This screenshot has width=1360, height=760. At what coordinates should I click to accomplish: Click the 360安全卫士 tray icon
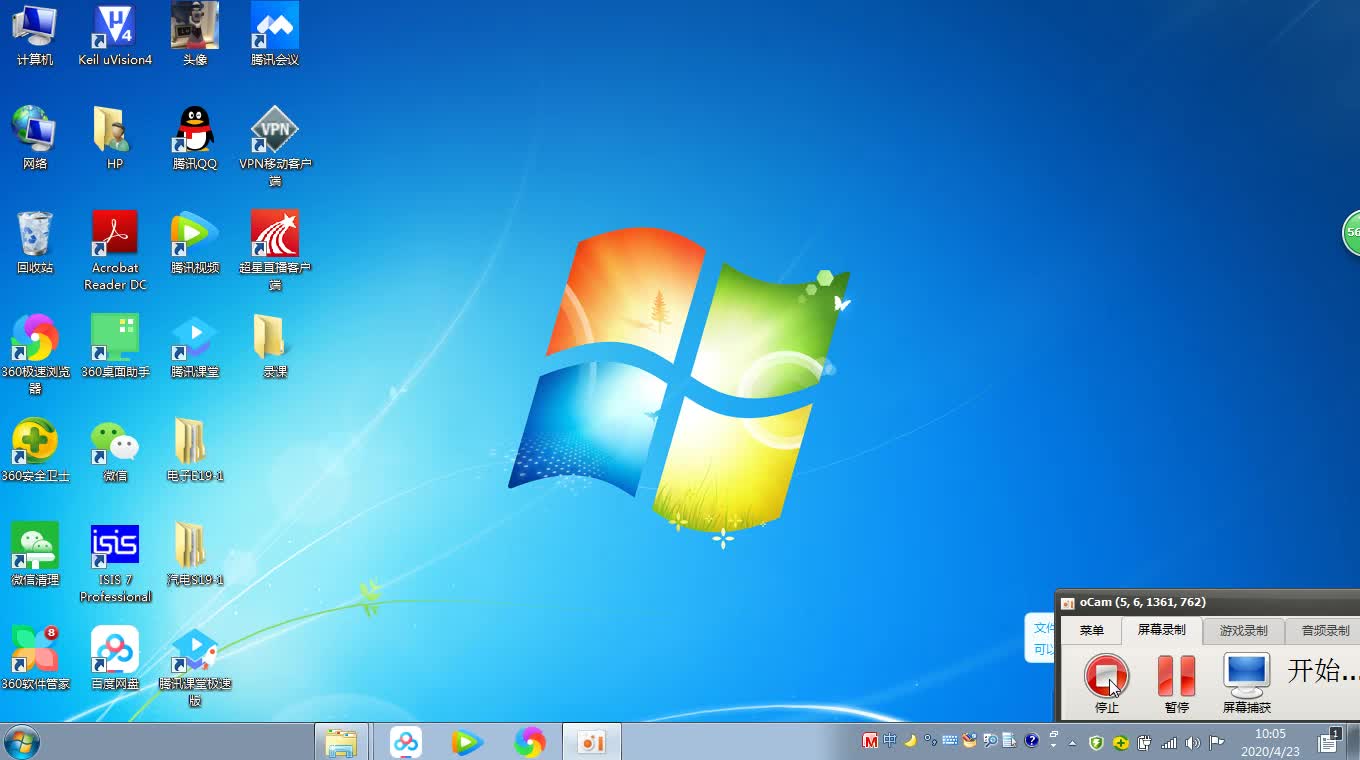click(1121, 743)
